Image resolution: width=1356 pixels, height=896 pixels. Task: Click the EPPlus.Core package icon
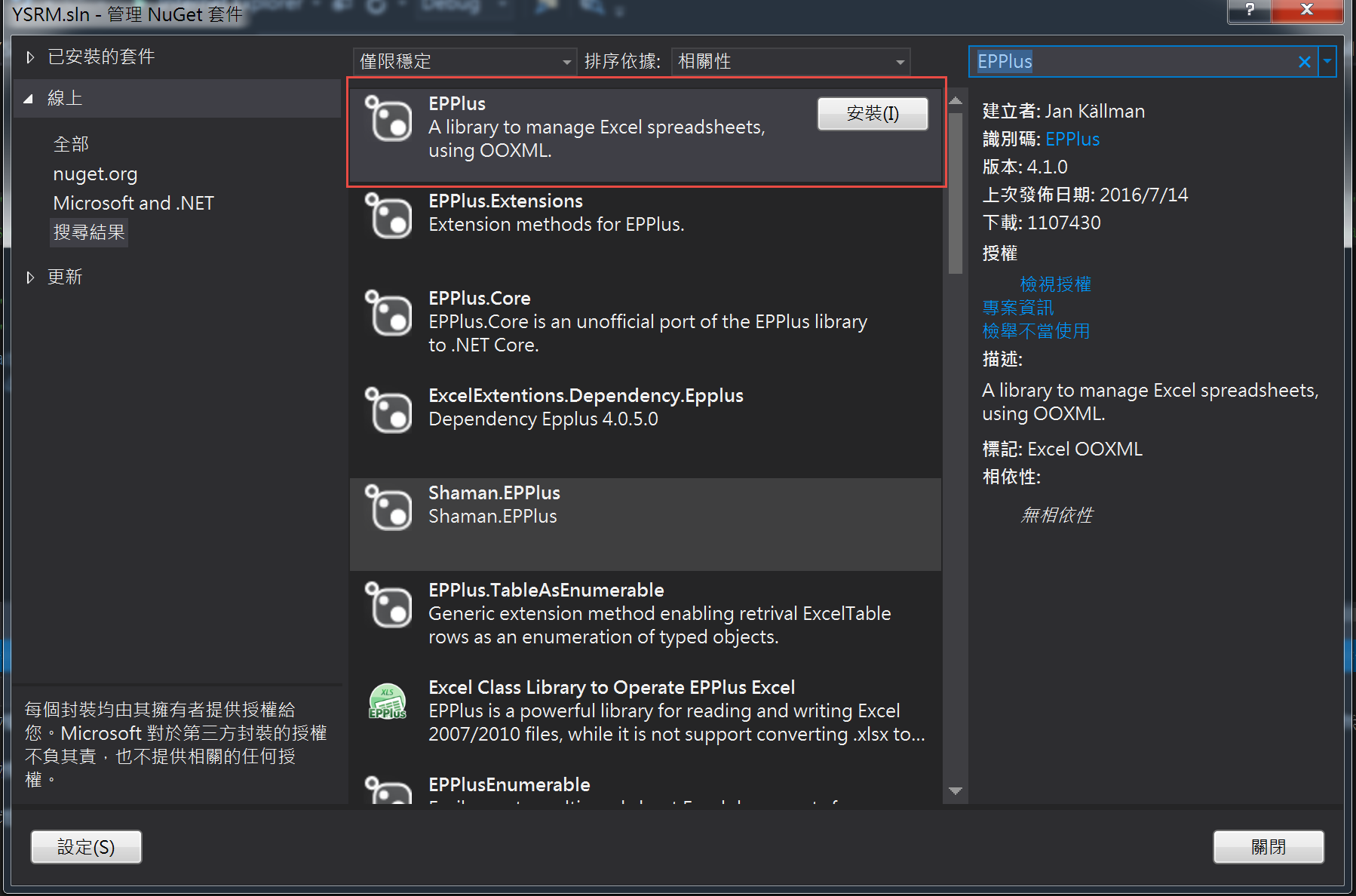click(388, 313)
